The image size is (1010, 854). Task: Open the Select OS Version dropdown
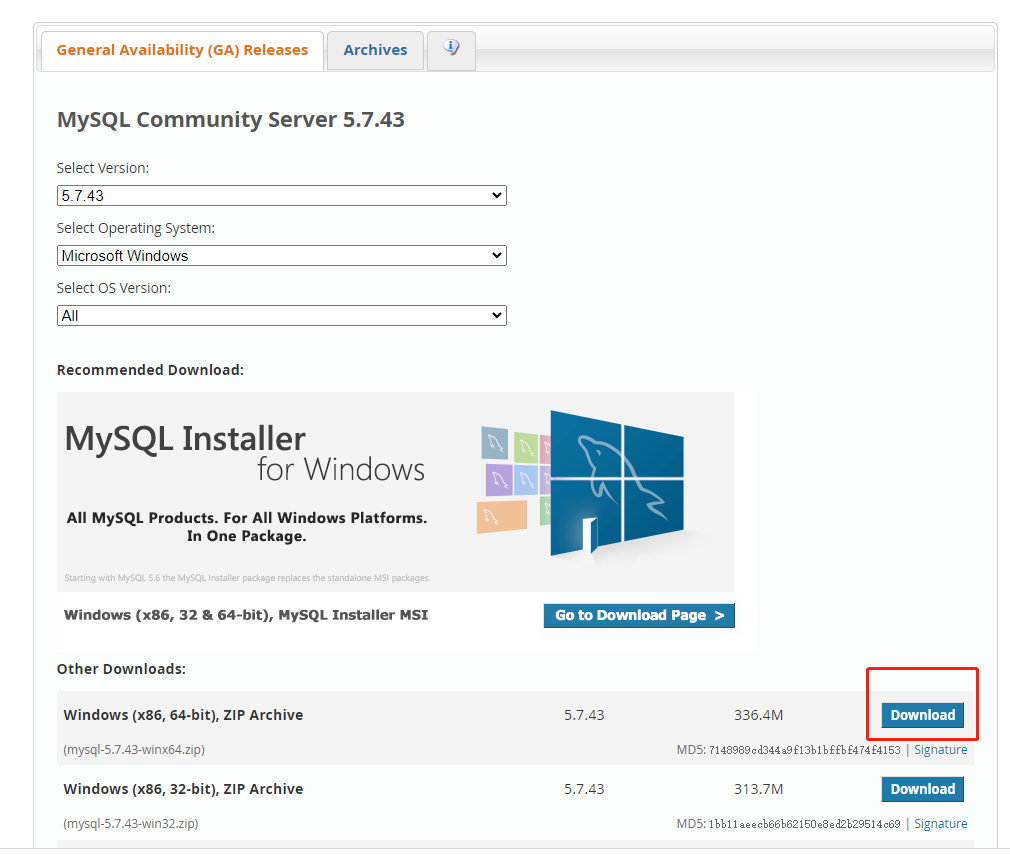point(281,316)
